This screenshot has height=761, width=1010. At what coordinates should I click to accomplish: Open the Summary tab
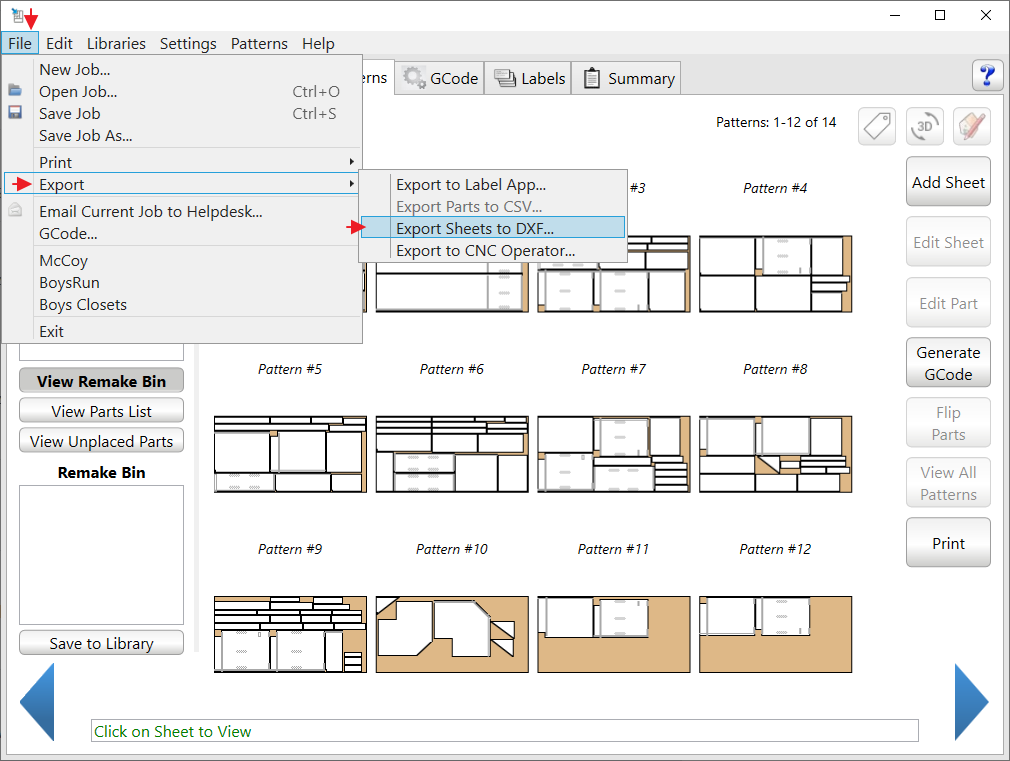[628, 78]
